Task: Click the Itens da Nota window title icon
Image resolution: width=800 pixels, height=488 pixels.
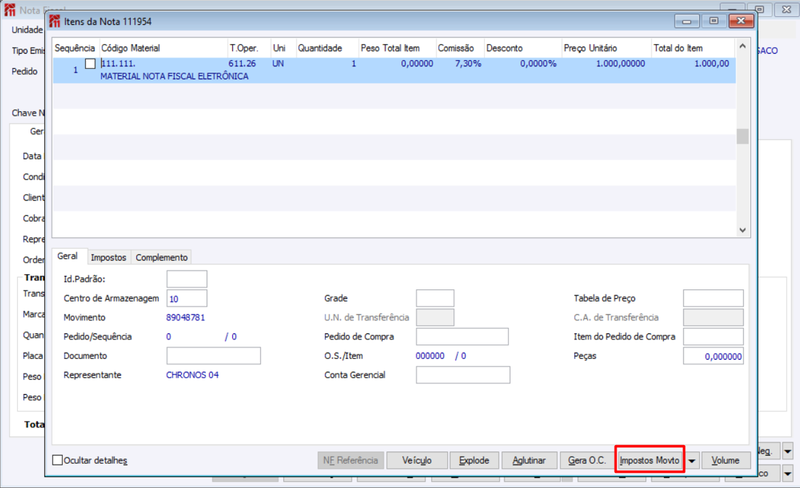Action: tap(55, 21)
